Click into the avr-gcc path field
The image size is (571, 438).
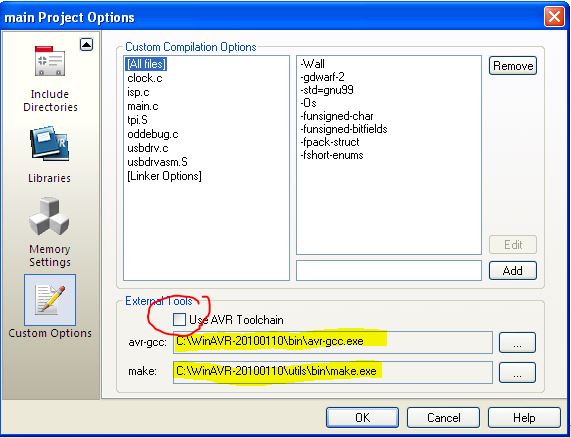click(x=333, y=342)
